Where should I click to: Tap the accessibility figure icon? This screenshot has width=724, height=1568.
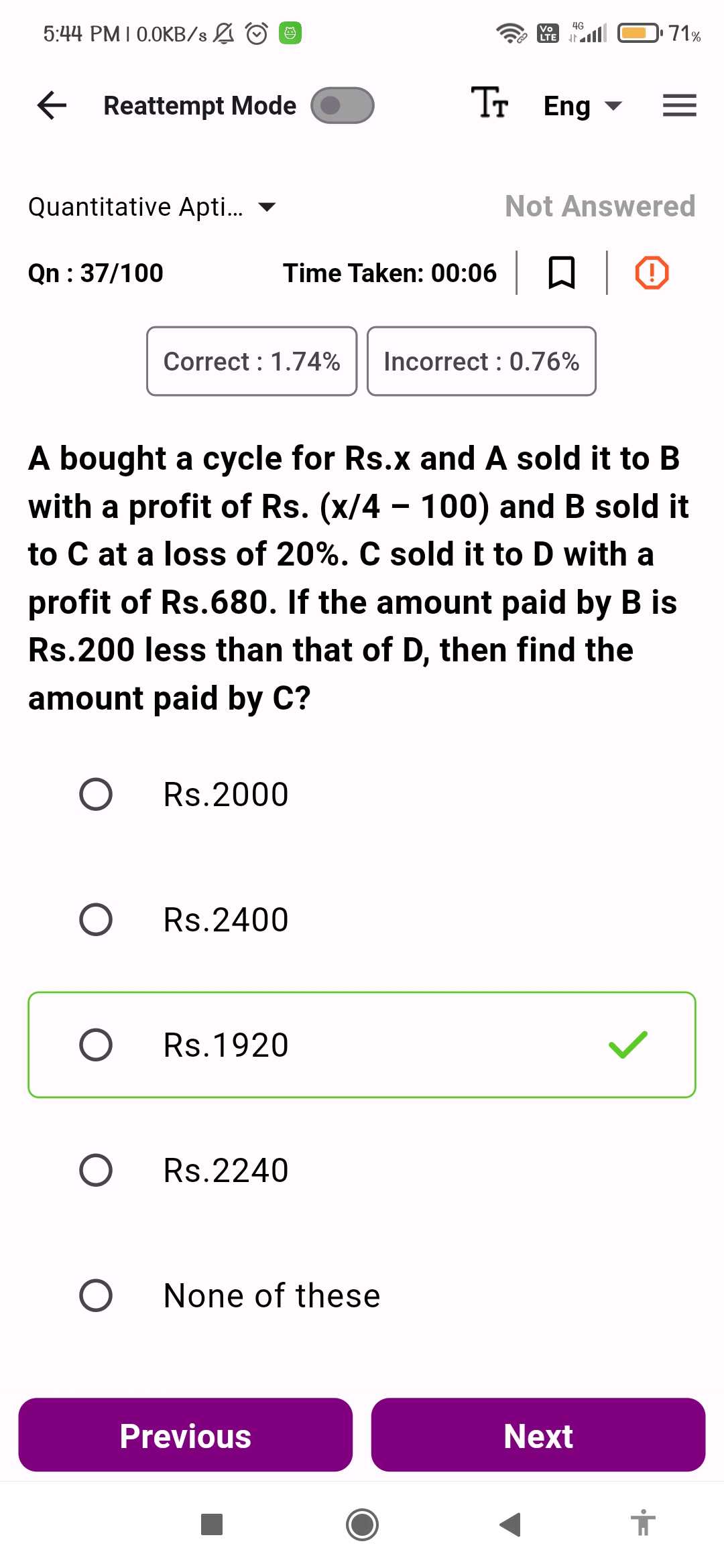click(x=643, y=1522)
